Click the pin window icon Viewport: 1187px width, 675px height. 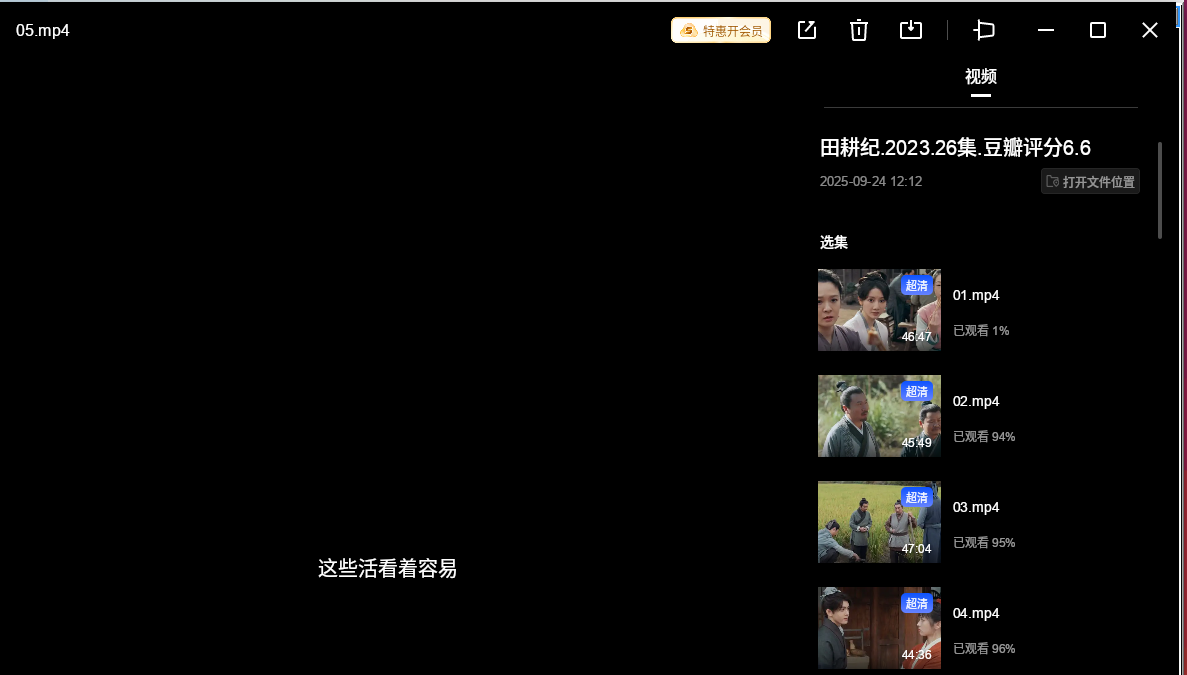point(984,30)
